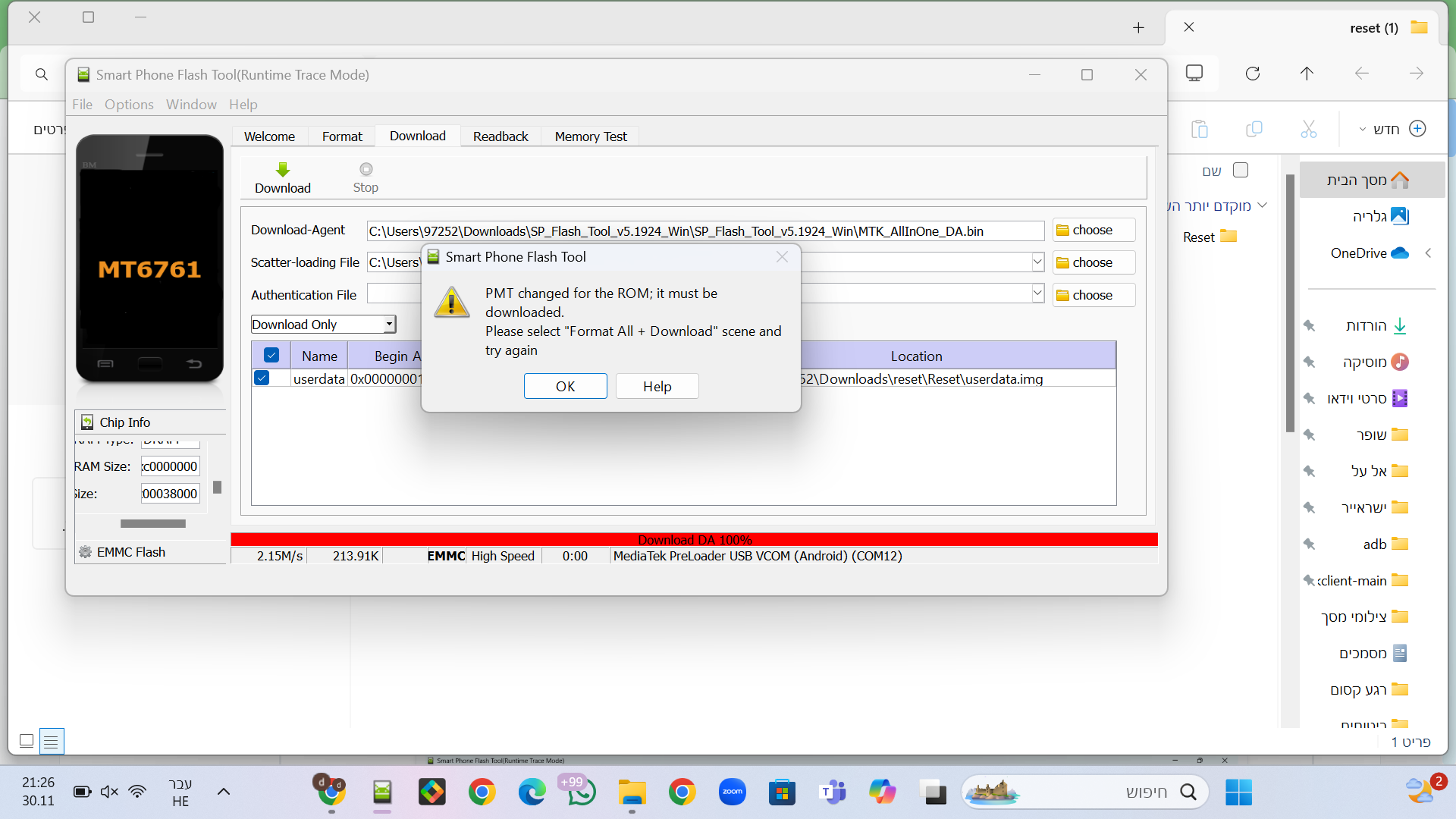
Task: Expand the Scatter-loading File dropdown arrow
Action: point(1037,262)
